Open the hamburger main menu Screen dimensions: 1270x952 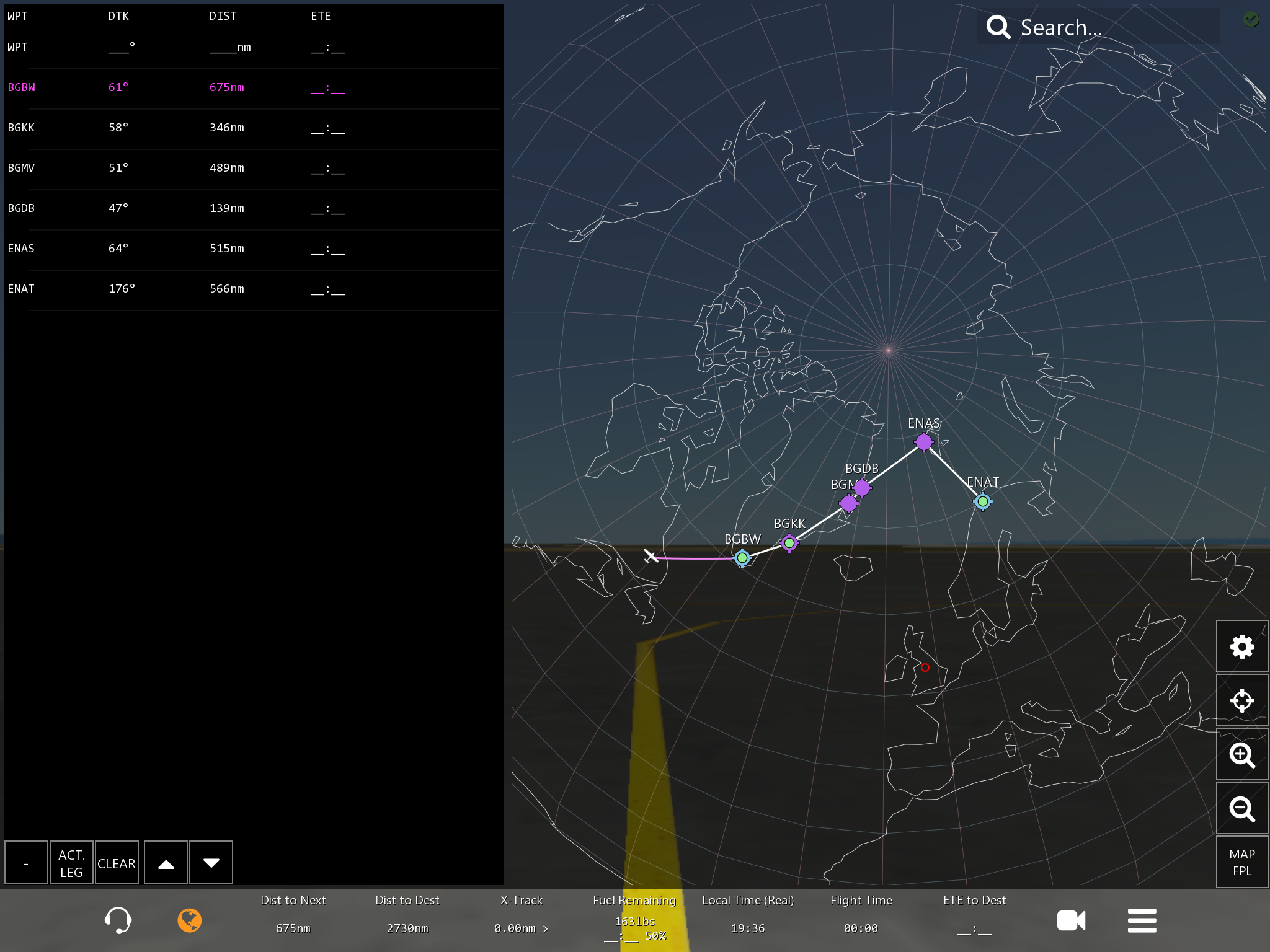pos(1142,920)
